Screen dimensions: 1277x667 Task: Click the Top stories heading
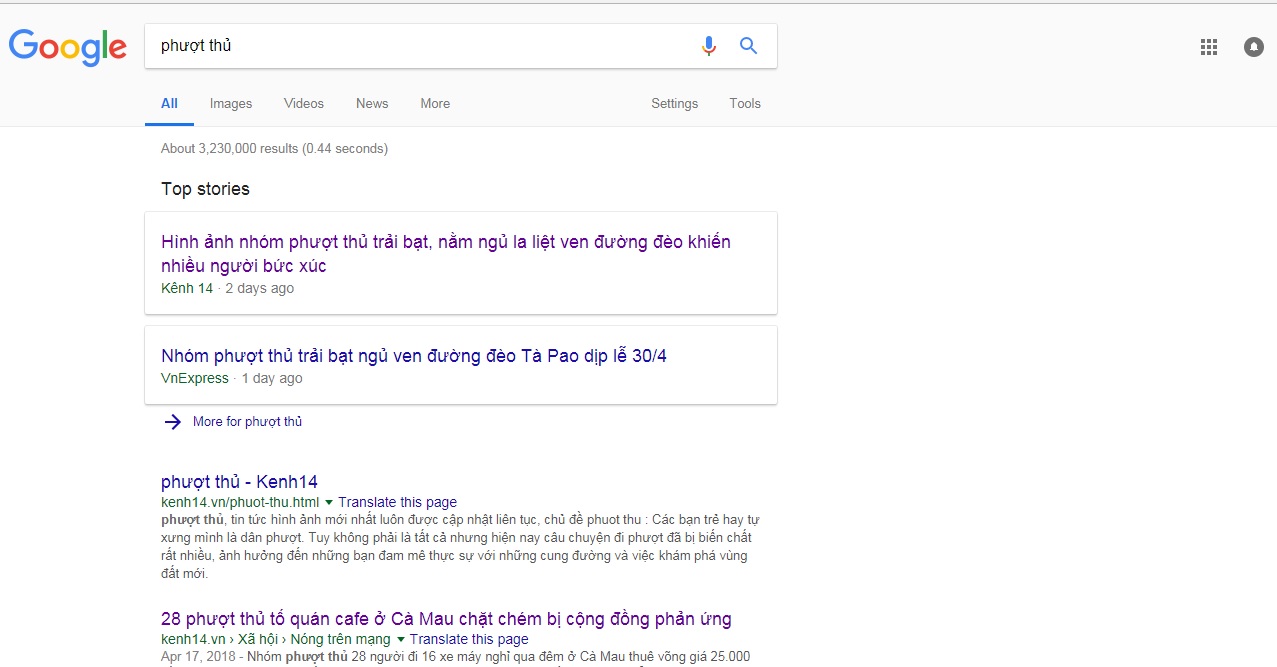pos(205,189)
